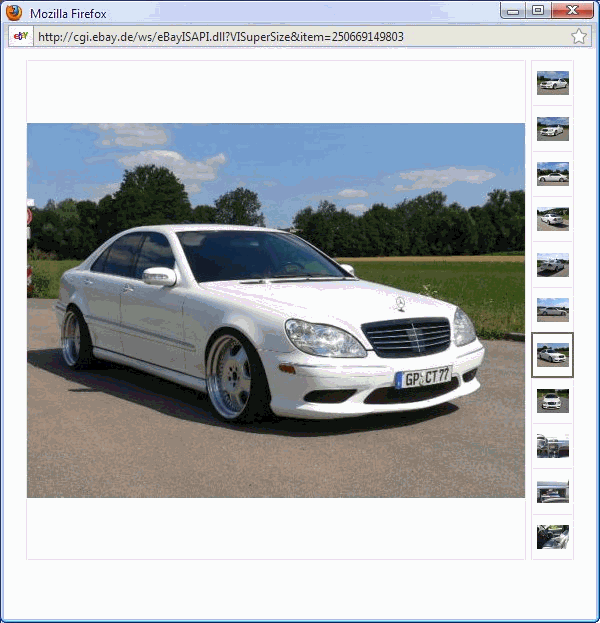Open ninth thumbnail showing dashboard interior
This screenshot has width=600, height=623.
click(553, 446)
